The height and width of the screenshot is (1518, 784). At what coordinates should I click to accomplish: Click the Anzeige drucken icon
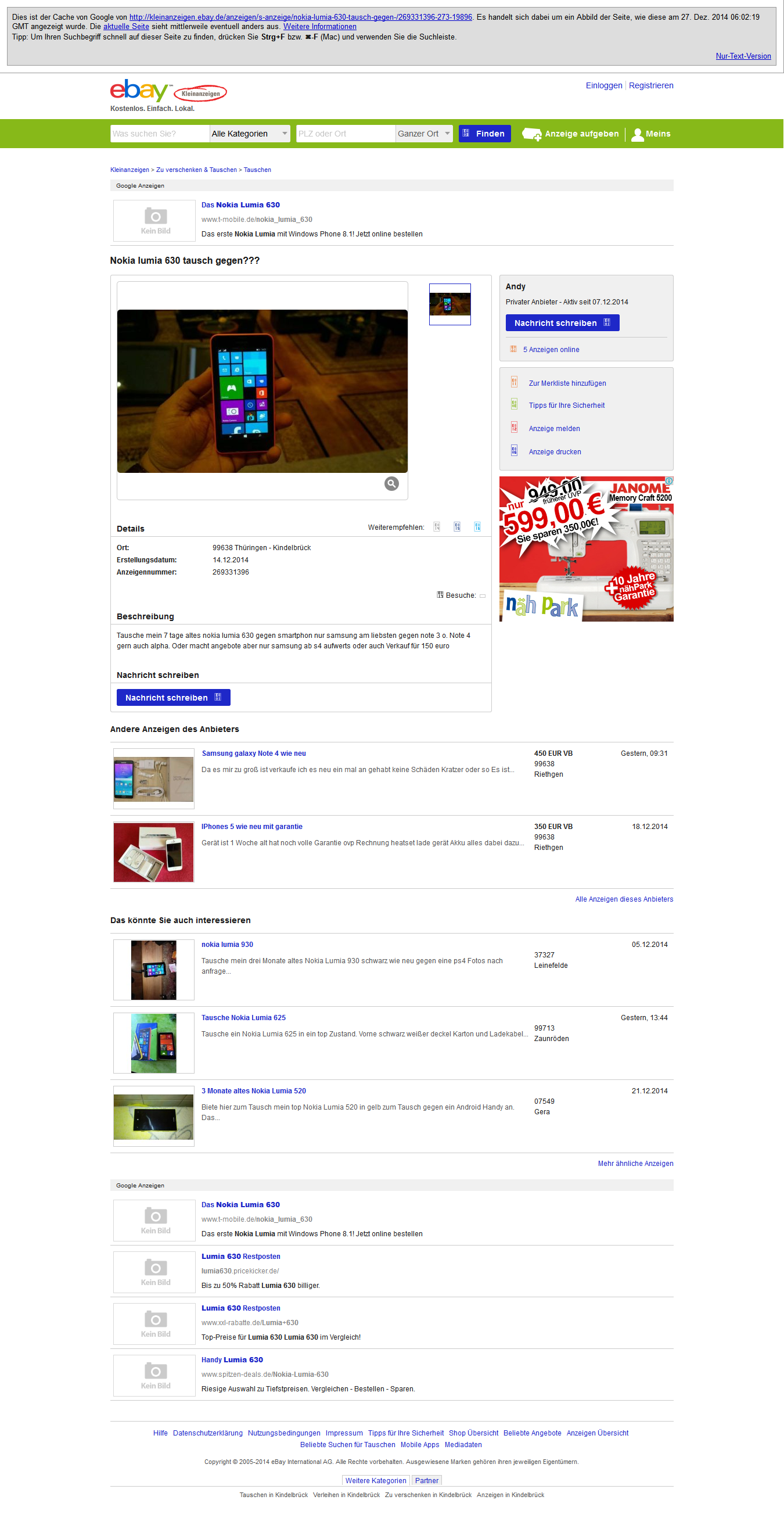click(513, 451)
